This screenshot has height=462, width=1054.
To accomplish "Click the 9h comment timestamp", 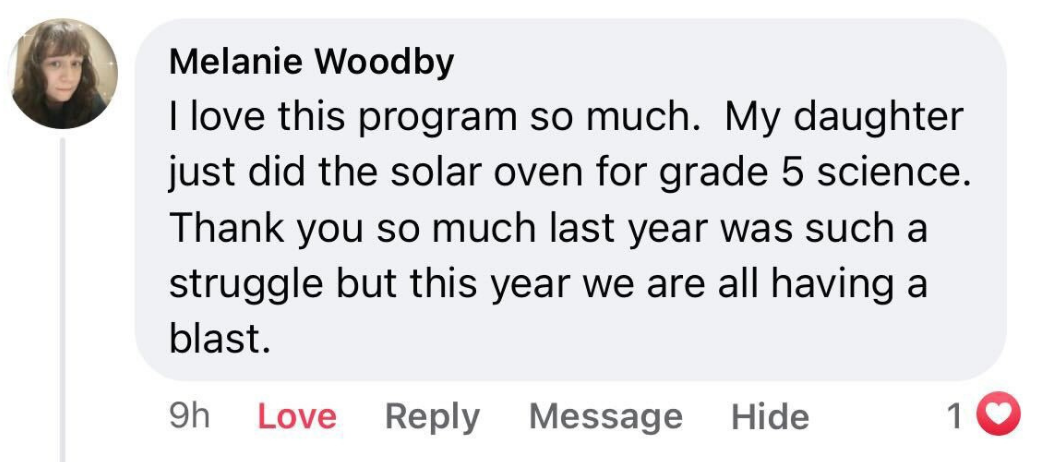I will [188, 416].
